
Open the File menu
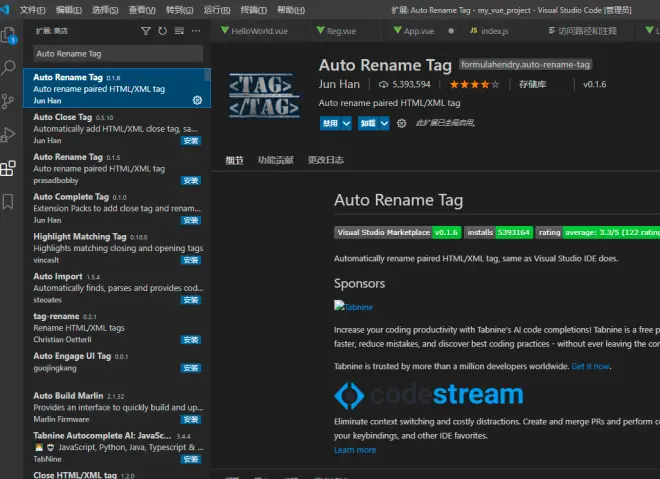(32, 10)
